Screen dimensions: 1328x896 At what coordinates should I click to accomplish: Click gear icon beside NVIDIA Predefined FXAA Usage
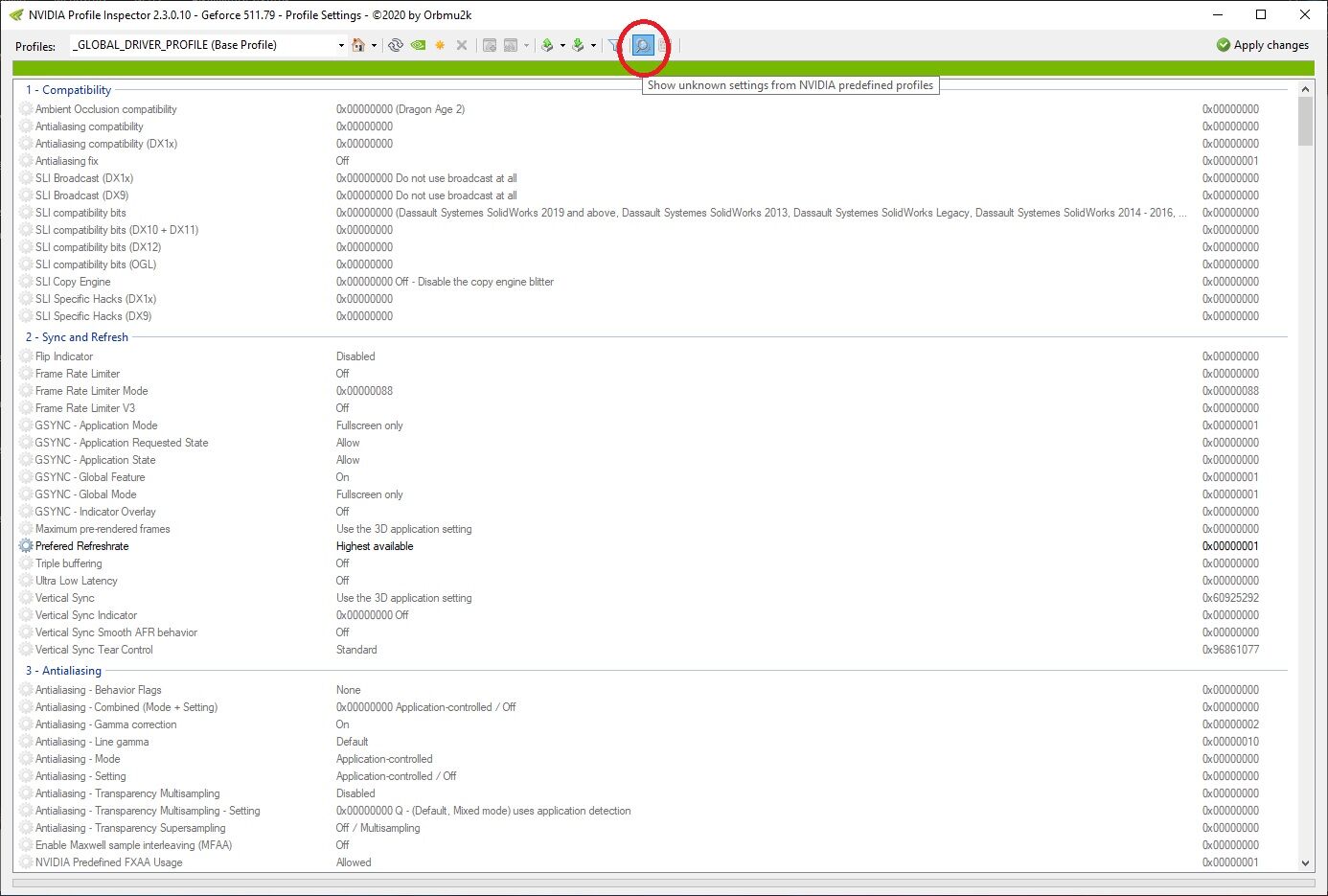(x=26, y=862)
